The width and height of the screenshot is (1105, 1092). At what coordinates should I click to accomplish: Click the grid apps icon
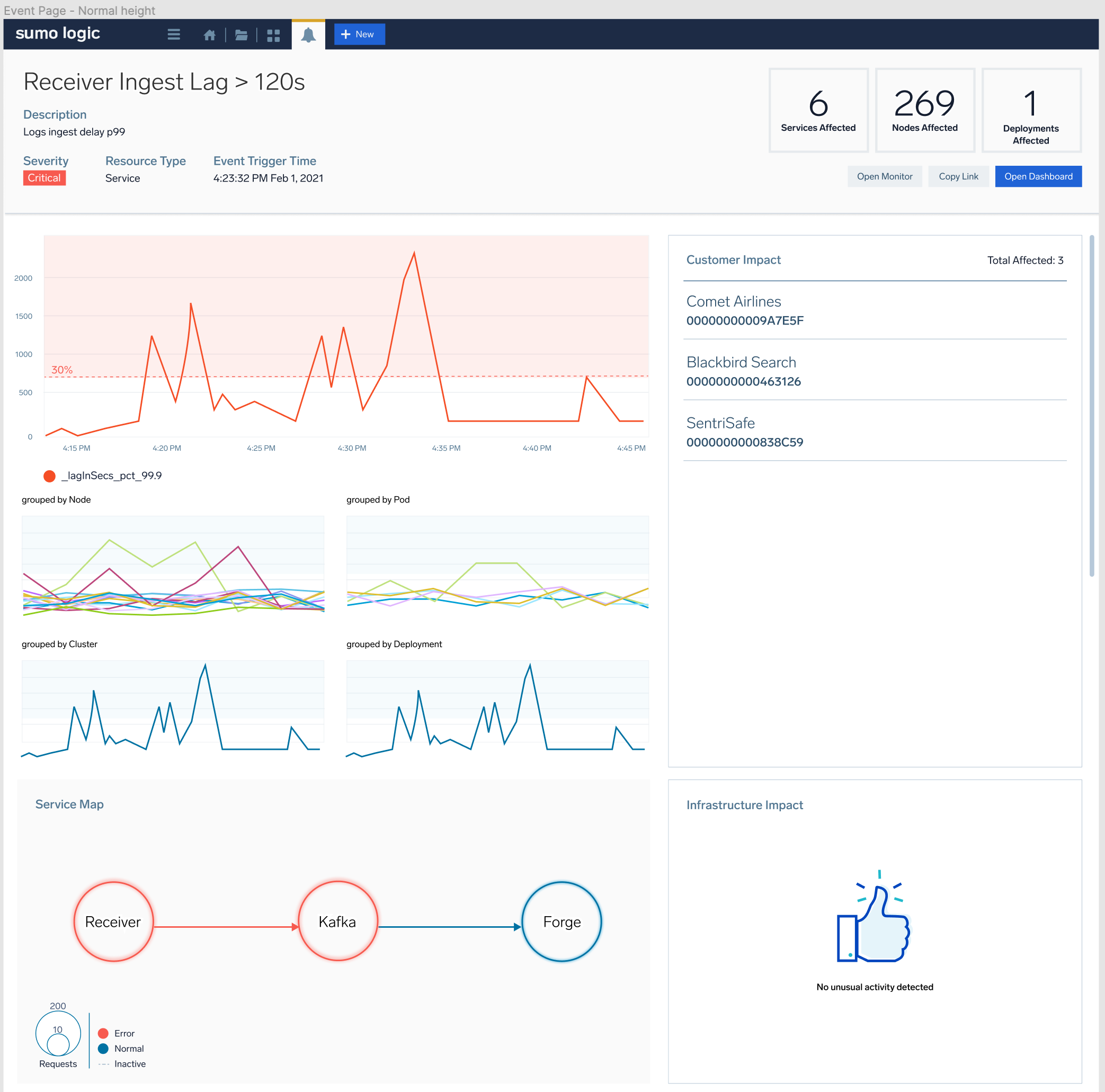[x=273, y=35]
